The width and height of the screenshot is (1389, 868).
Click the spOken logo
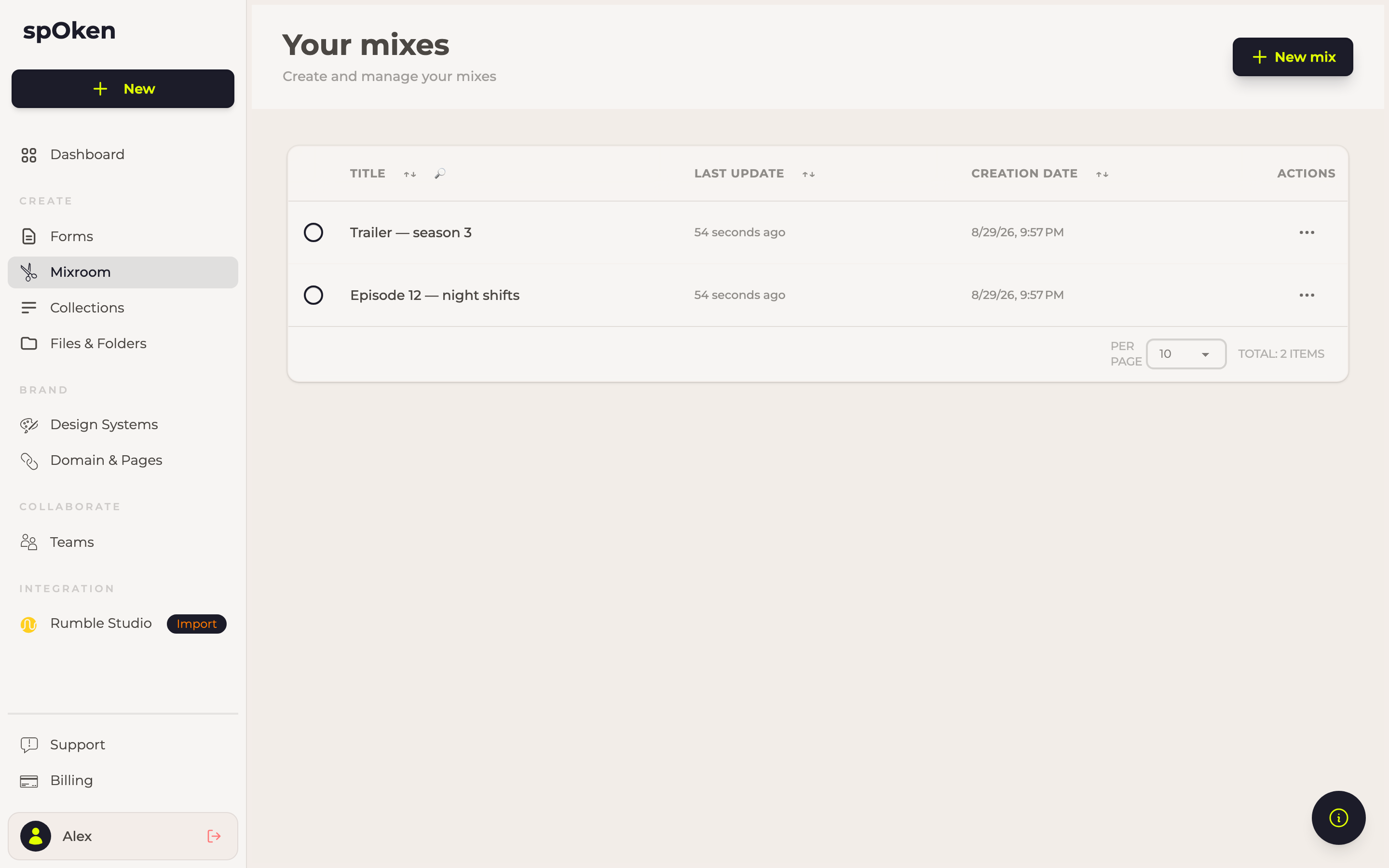(69, 31)
